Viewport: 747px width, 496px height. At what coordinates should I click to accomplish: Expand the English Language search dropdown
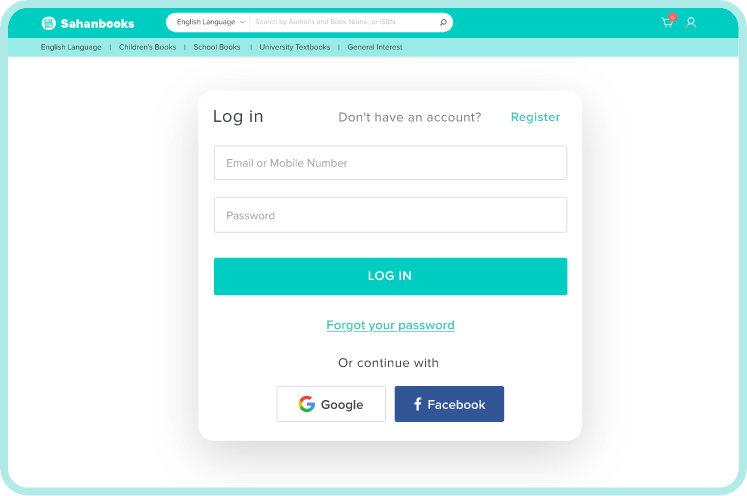coord(210,22)
